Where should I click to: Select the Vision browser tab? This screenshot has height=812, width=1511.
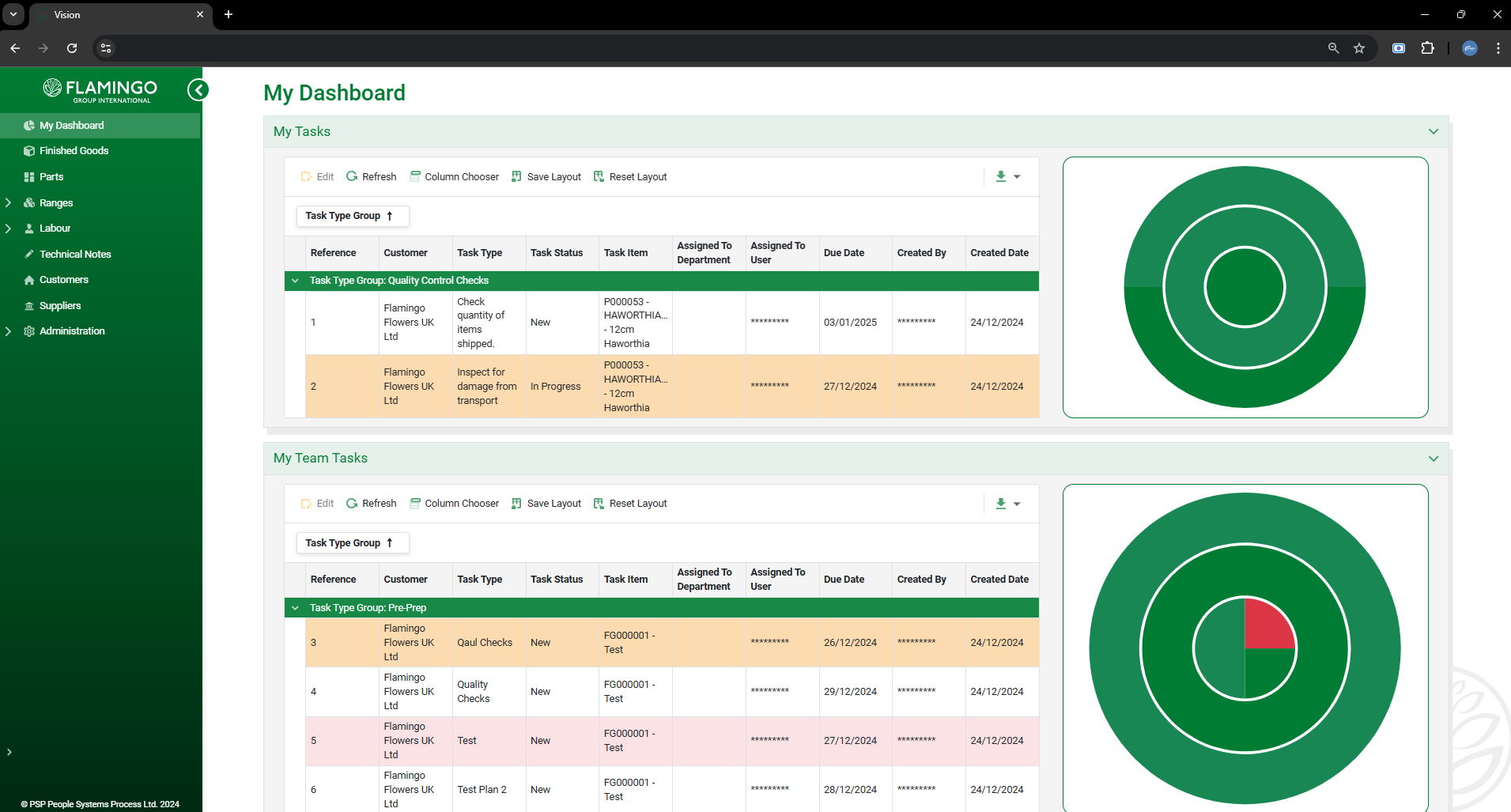click(121, 15)
